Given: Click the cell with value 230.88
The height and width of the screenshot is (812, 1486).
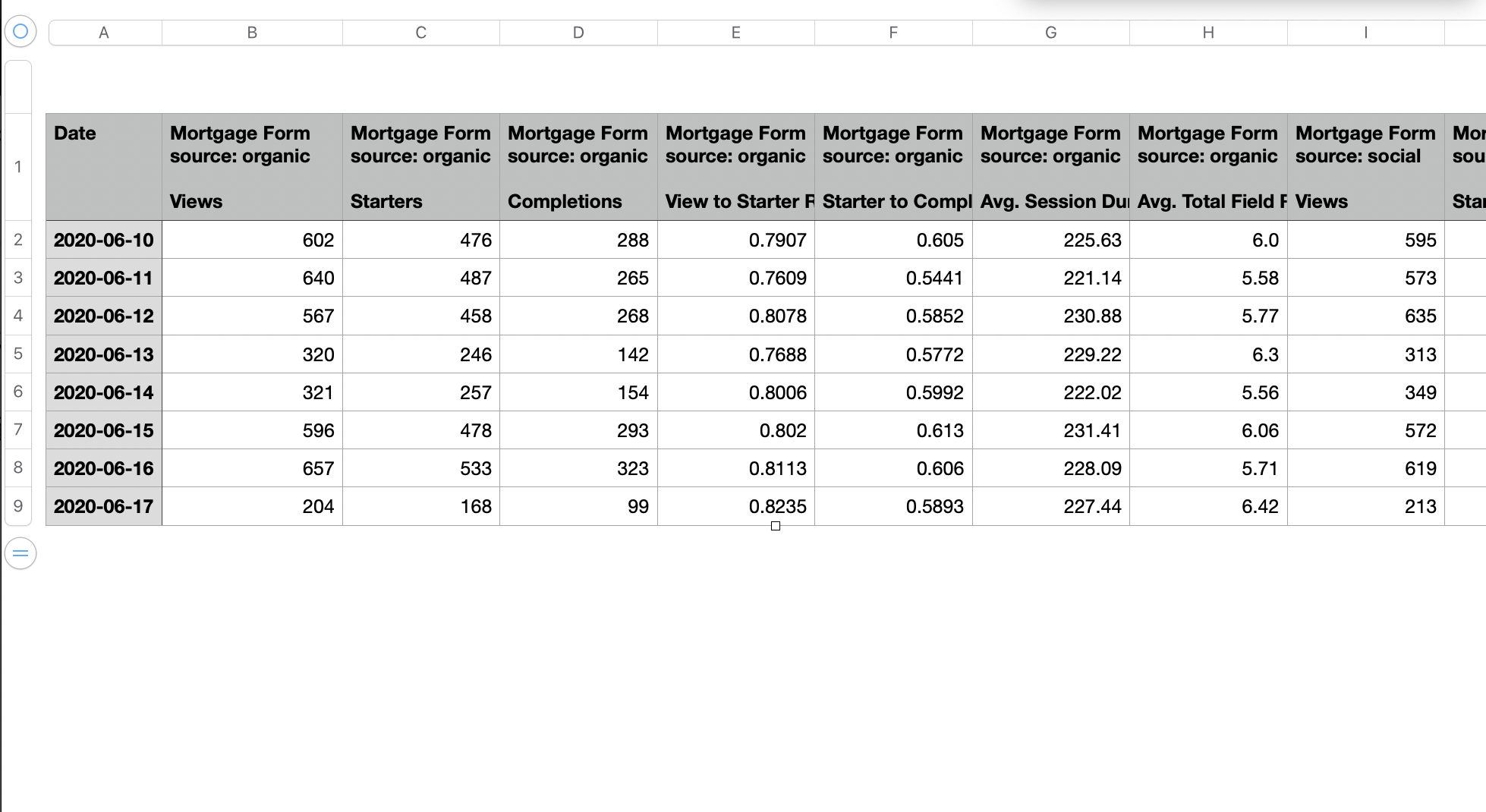Looking at the screenshot, I should (x=1051, y=316).
